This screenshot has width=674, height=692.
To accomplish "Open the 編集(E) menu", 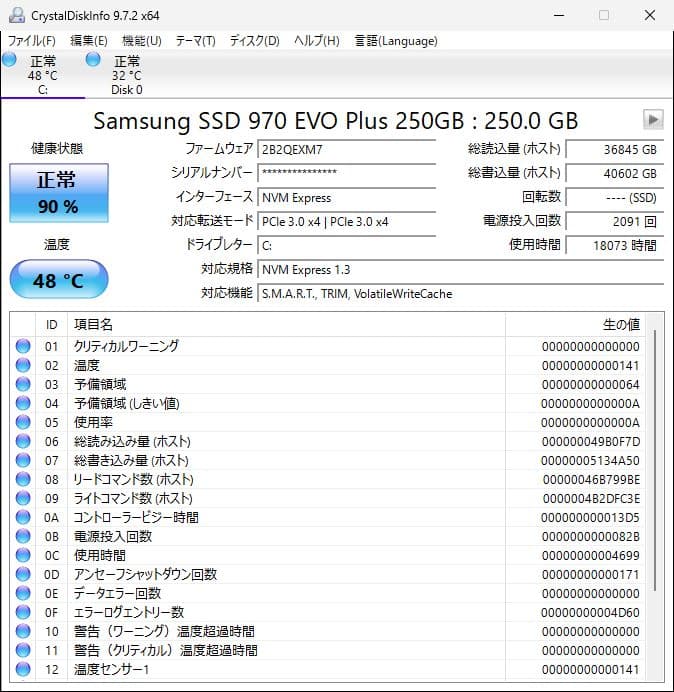I will (x=89, y=41).
